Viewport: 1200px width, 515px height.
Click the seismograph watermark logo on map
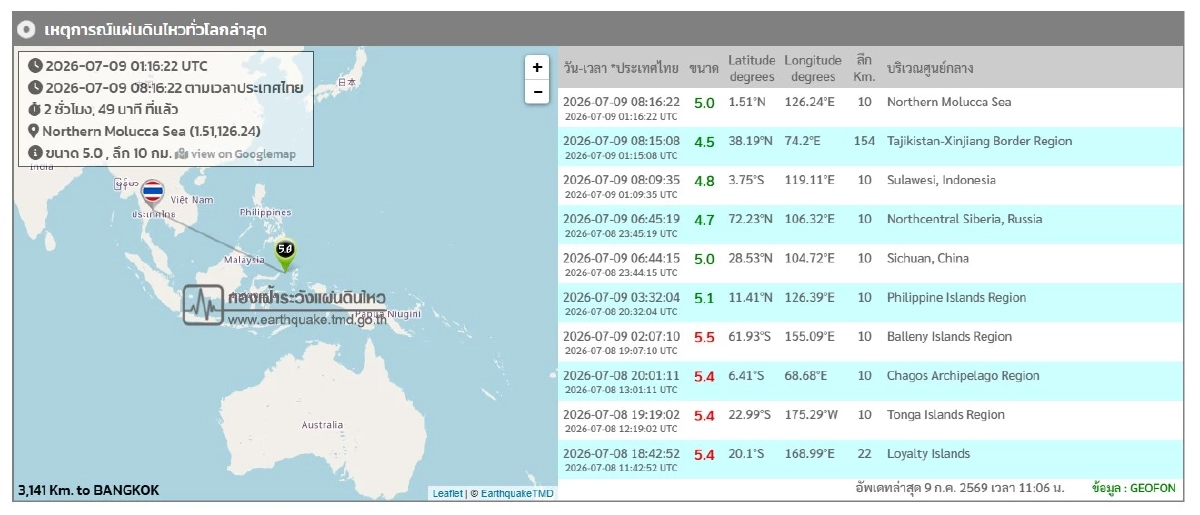click(203, 304)
